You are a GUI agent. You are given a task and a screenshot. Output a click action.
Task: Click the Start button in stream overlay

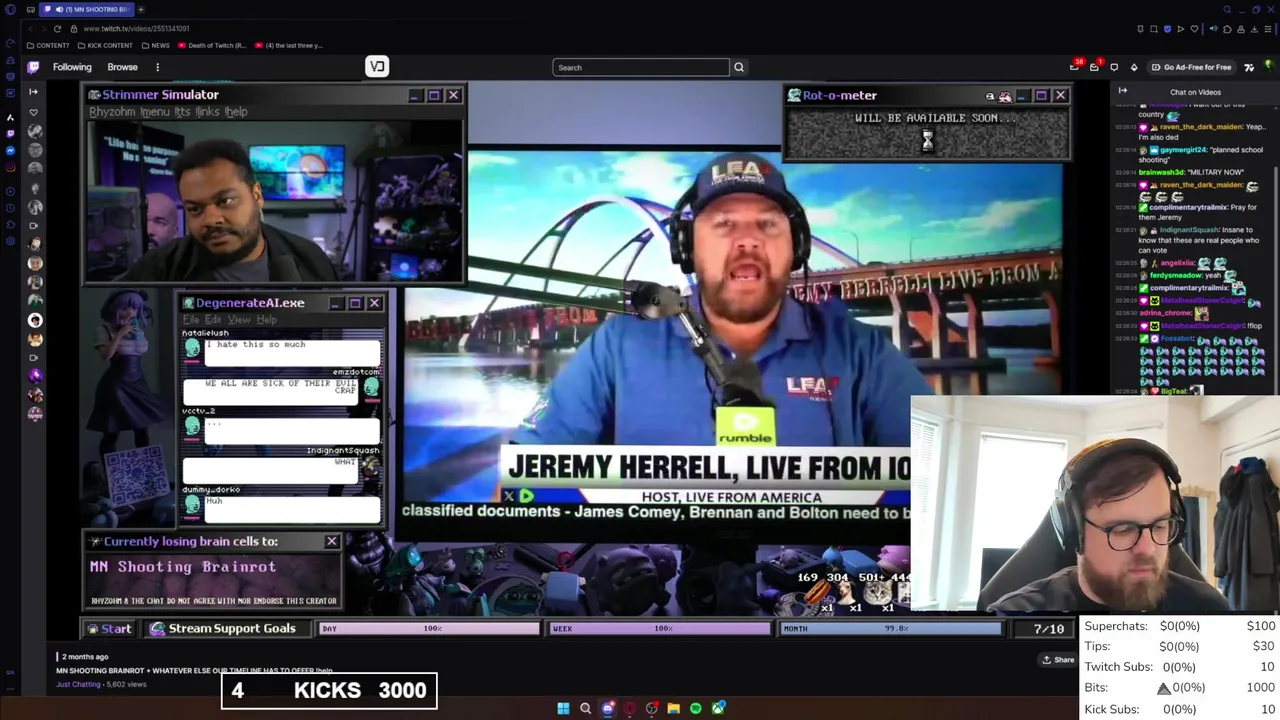(x=109, y=628)
